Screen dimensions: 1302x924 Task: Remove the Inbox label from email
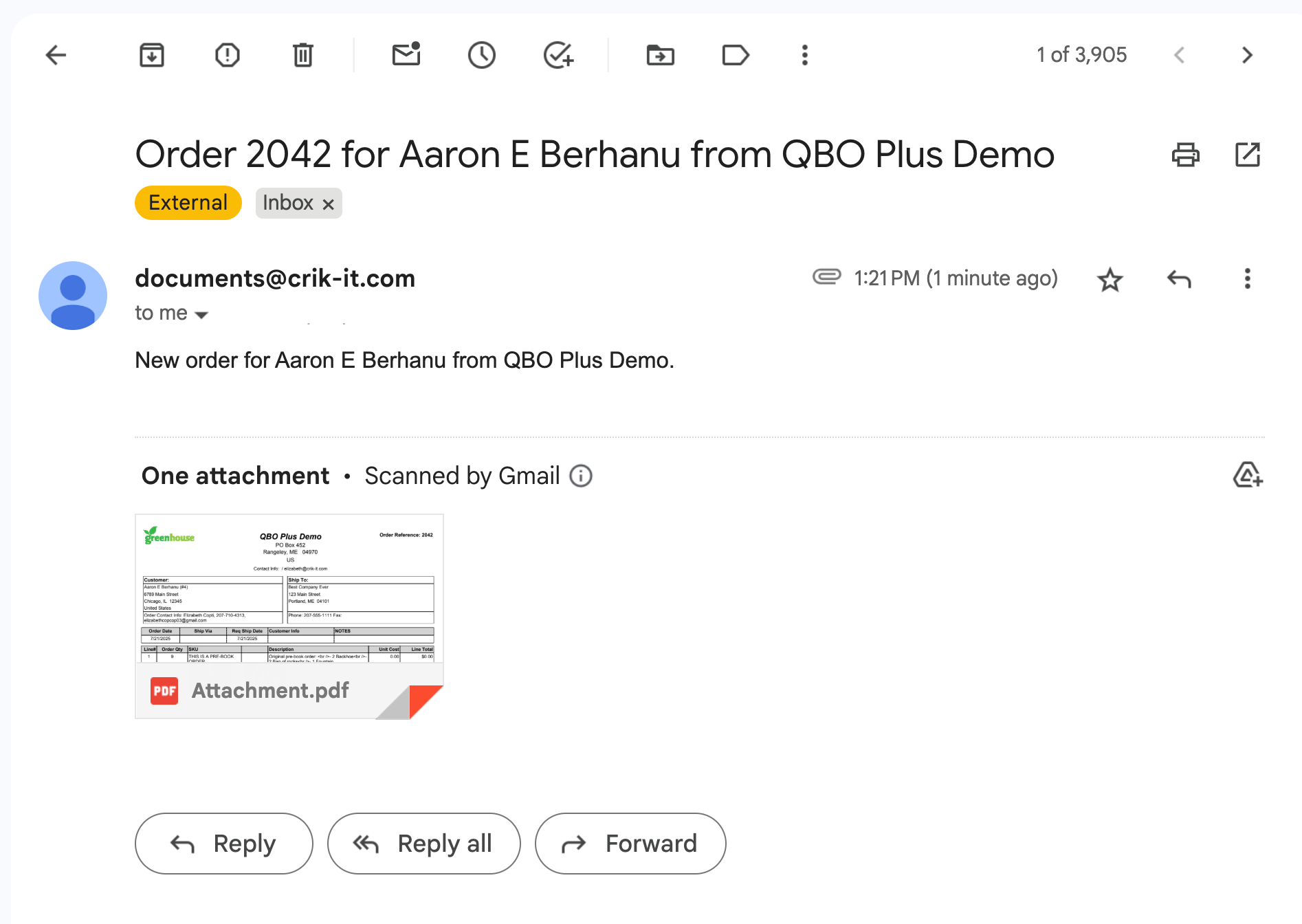pos(329,204)
